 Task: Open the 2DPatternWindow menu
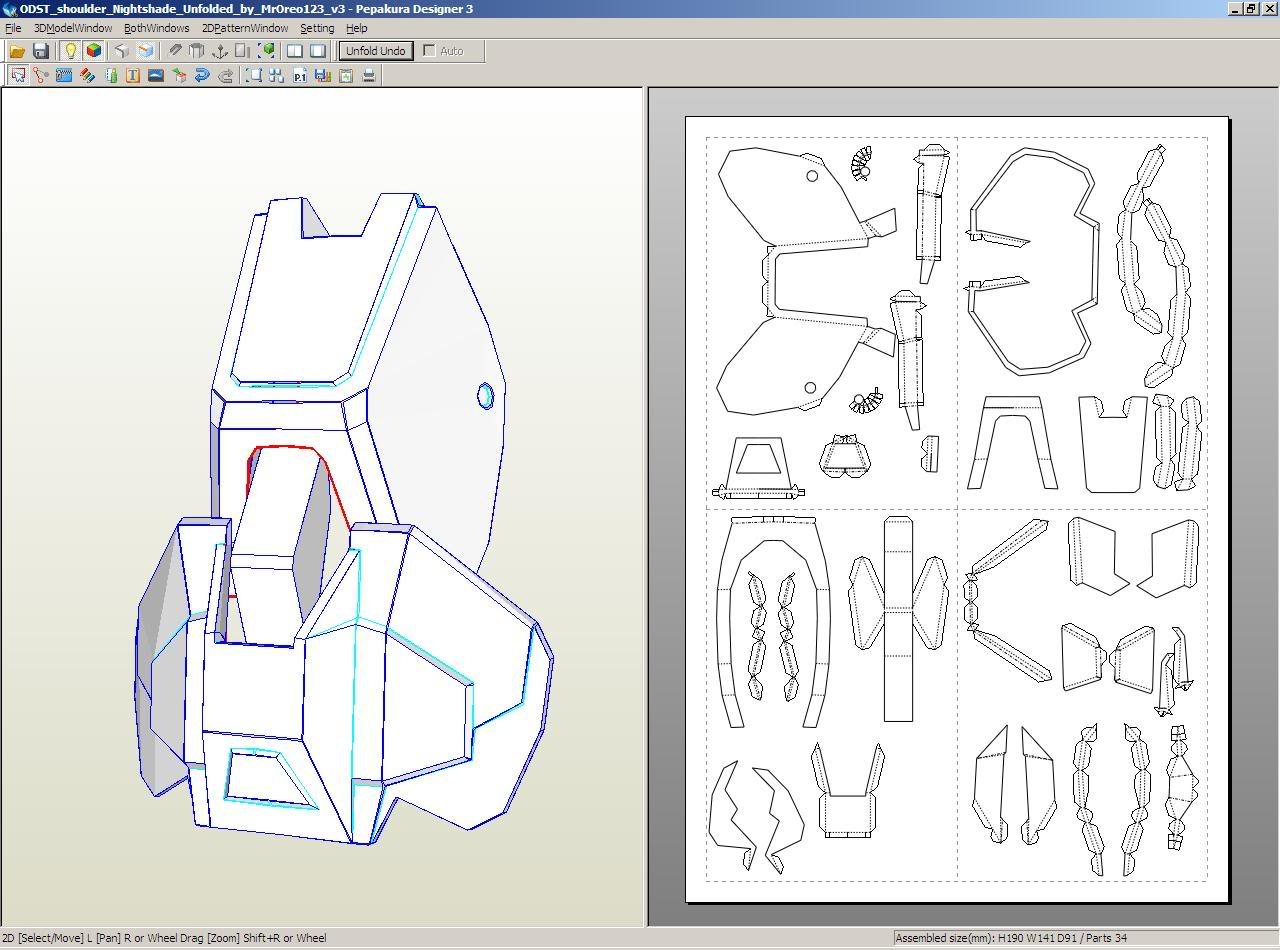245,28
